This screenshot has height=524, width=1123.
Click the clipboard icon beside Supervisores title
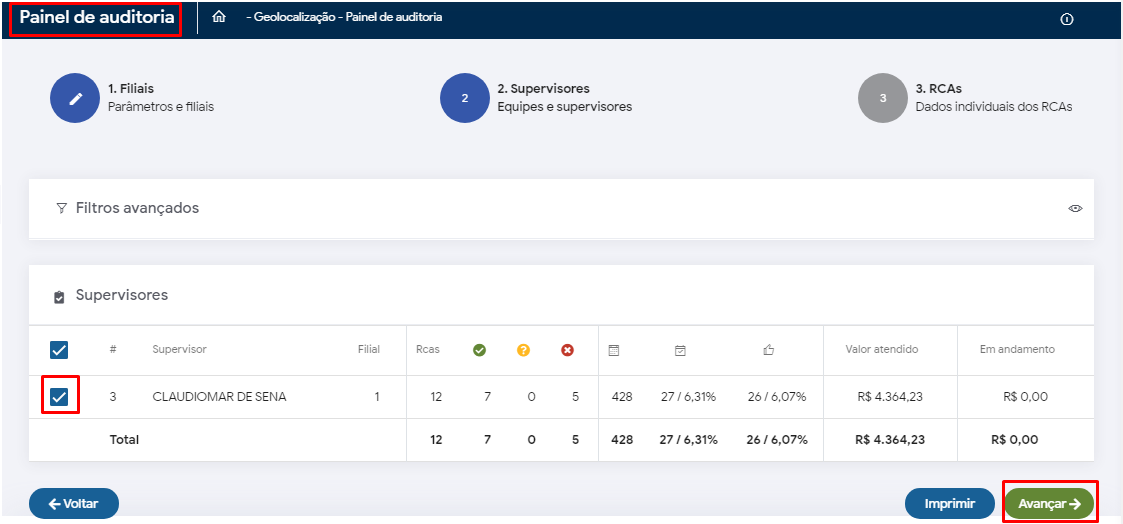[59, 297]
